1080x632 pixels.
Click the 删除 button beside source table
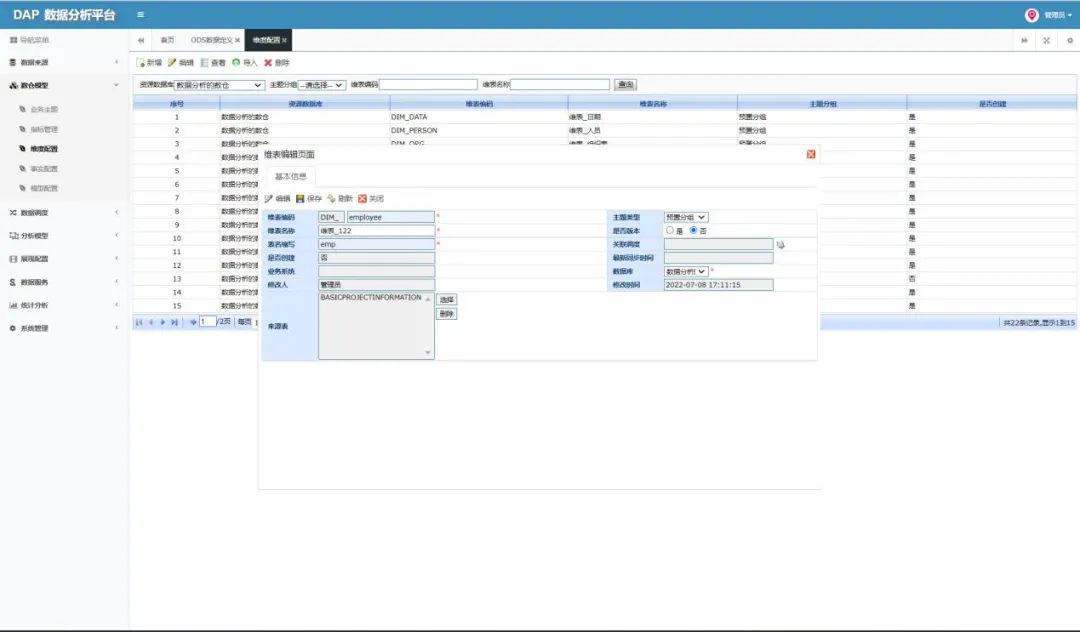pos(446,314)
